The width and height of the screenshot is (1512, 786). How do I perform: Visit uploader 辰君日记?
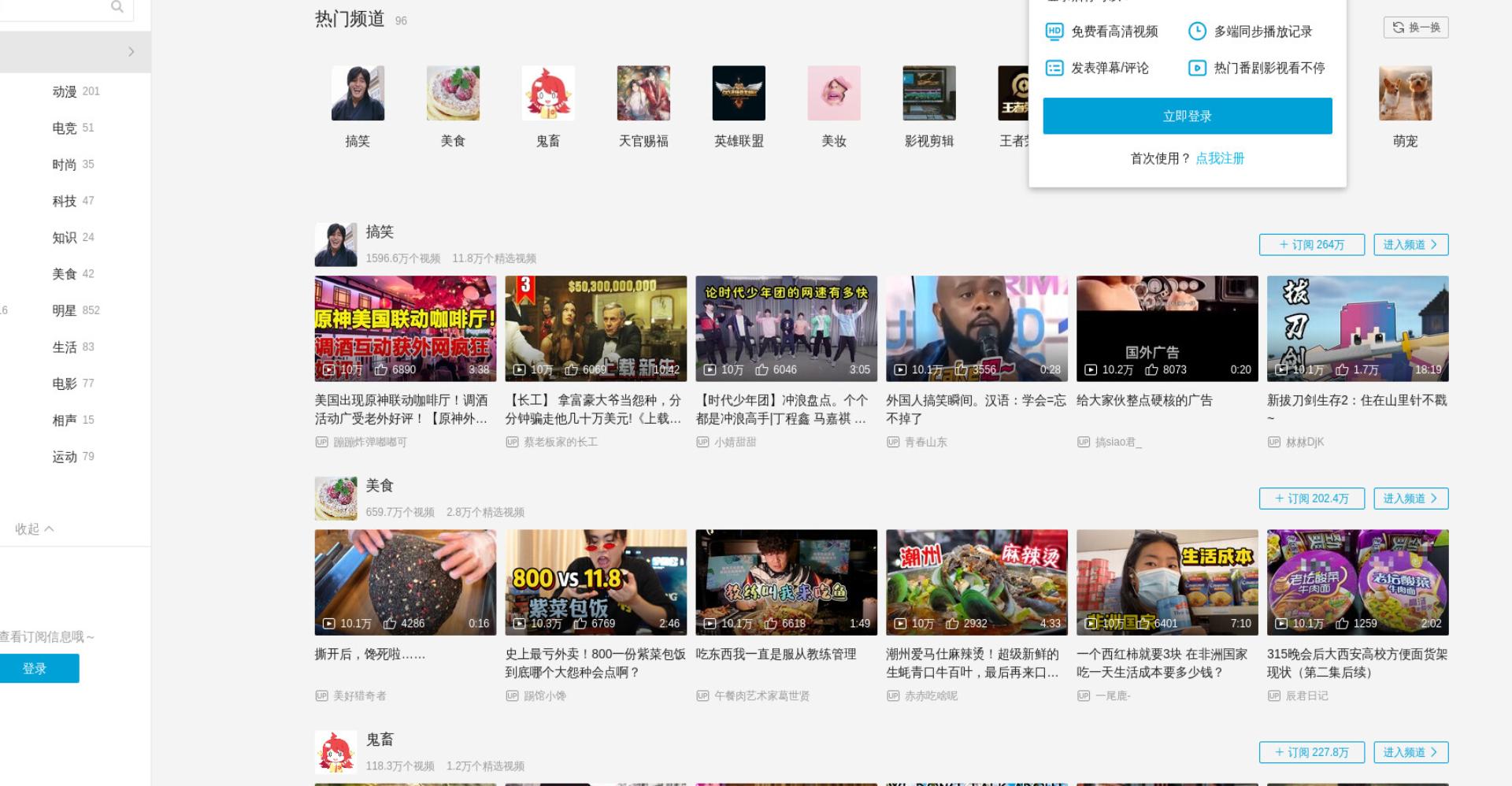[x=1307, y=695]
